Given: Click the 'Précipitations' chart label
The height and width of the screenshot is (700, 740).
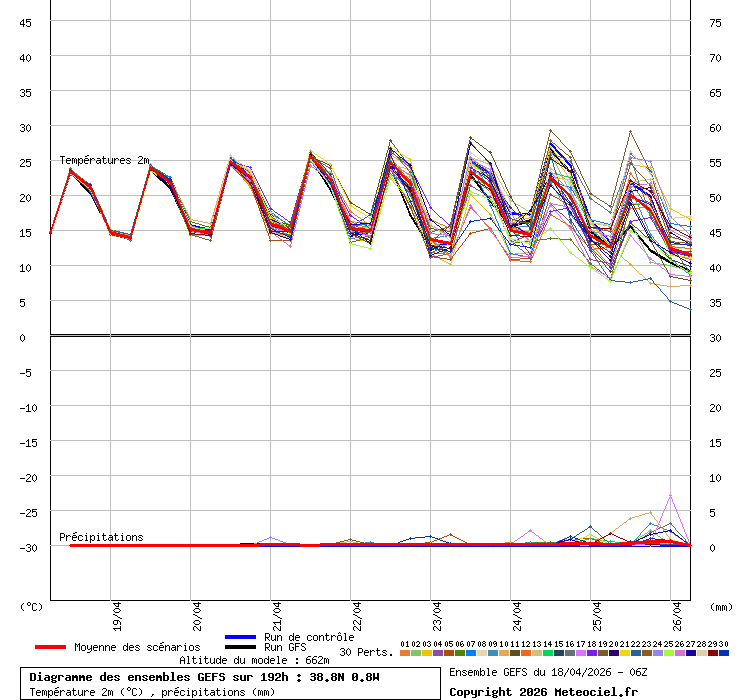Looking at the screenshot, I should click(x=101, y=537).
